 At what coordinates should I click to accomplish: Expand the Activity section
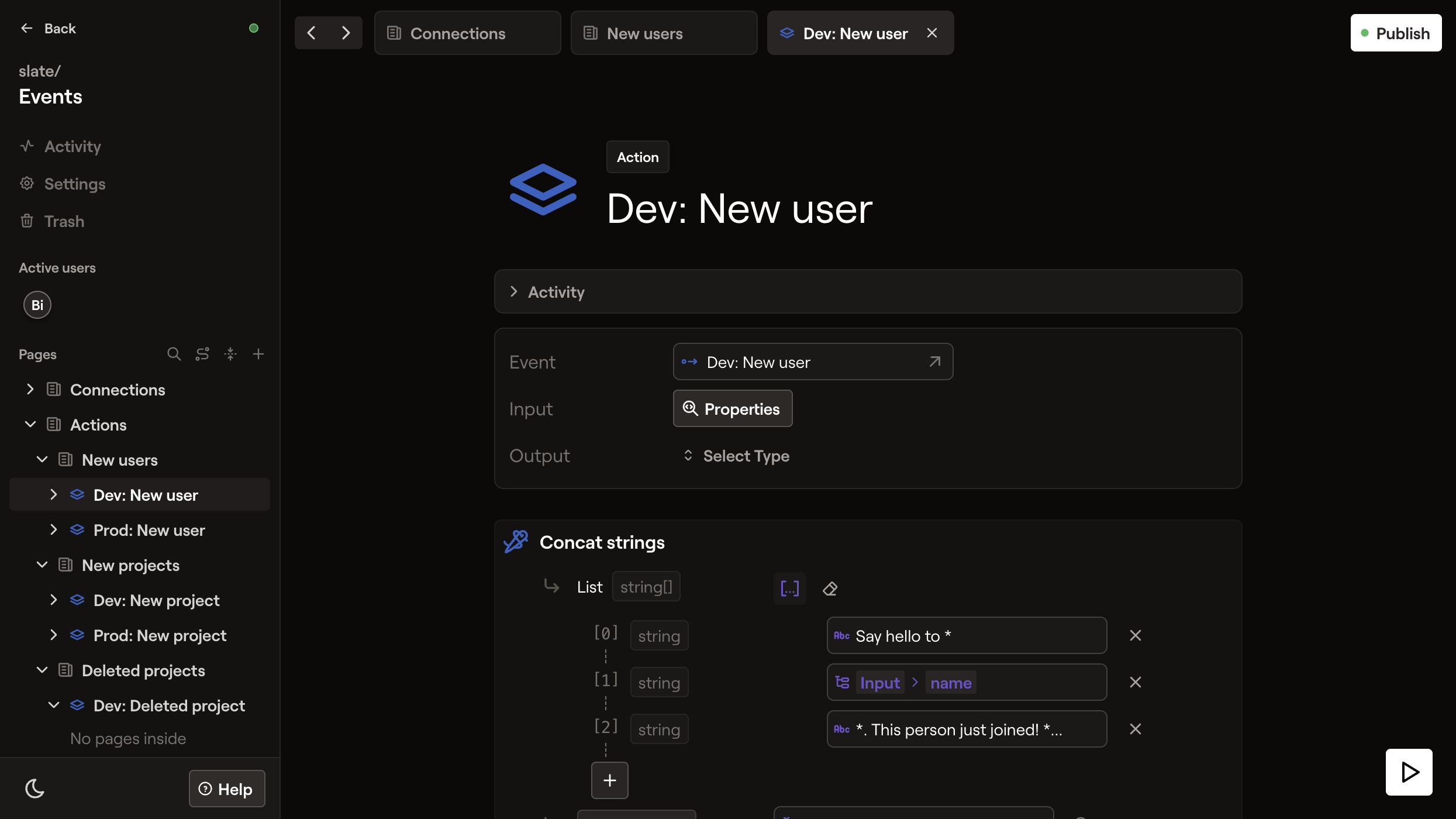tap(868, 291)
